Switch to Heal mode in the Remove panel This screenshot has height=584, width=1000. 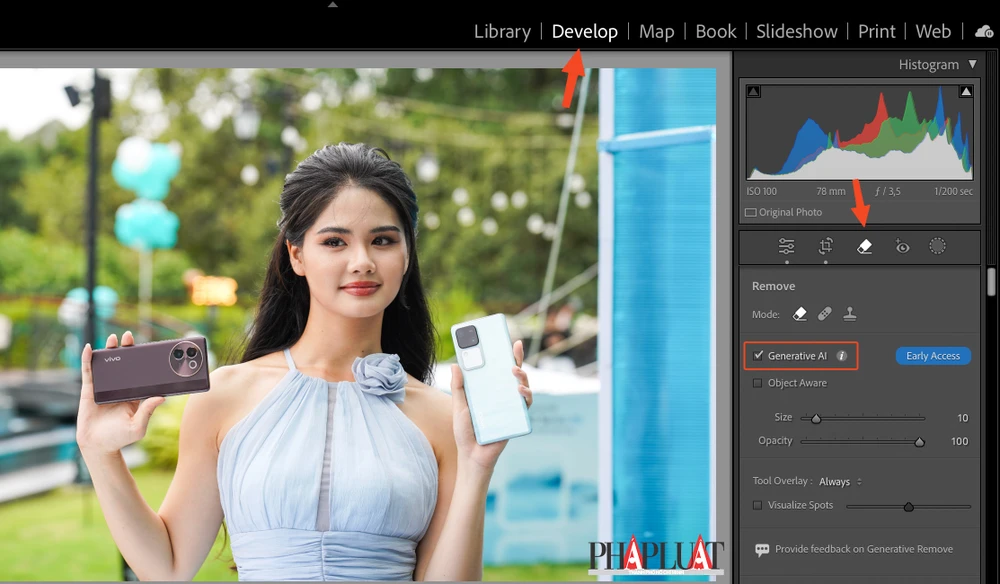pyautogui.click(x=823, y=313)
